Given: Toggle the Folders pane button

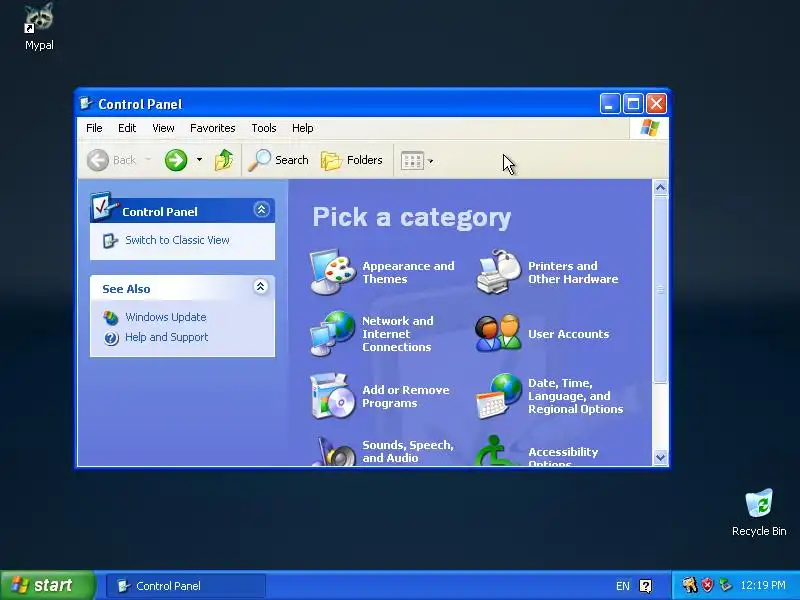Looking at the screenshot, I should (x=352, y=160).
